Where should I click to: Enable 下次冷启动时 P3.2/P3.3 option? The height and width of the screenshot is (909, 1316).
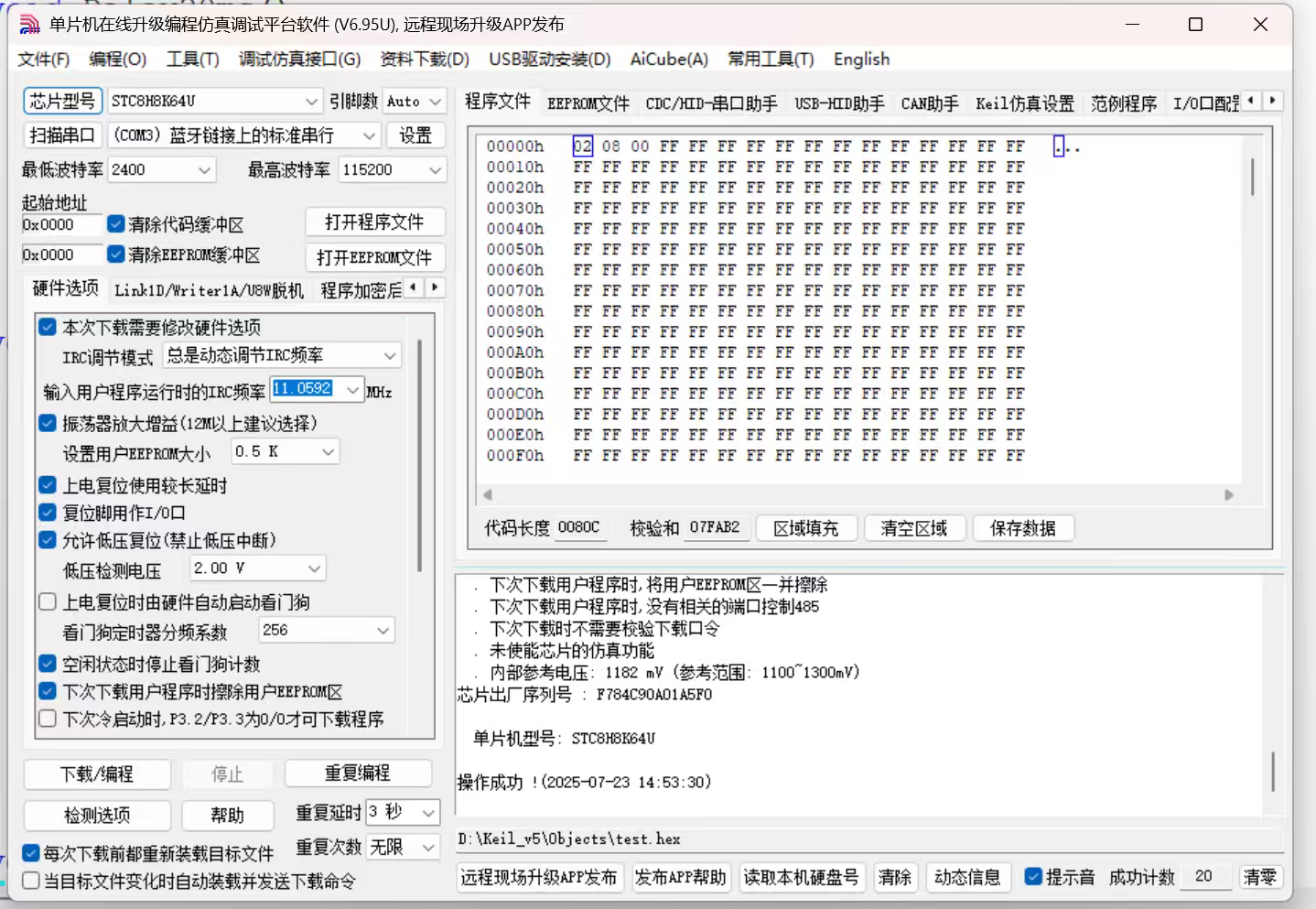point(48,719)
